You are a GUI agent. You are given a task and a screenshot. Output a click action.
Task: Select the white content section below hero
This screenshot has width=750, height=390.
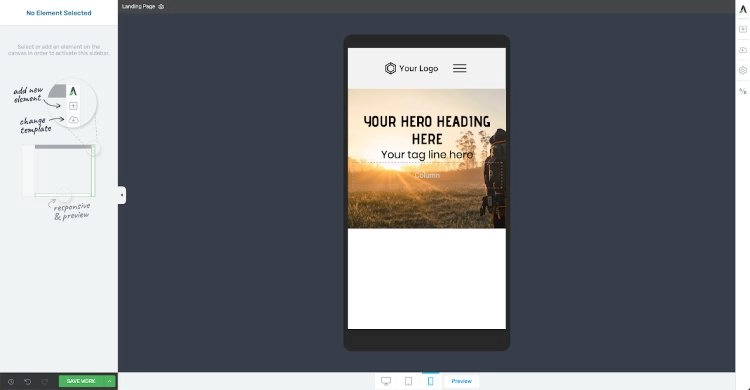tap(427, 279)
